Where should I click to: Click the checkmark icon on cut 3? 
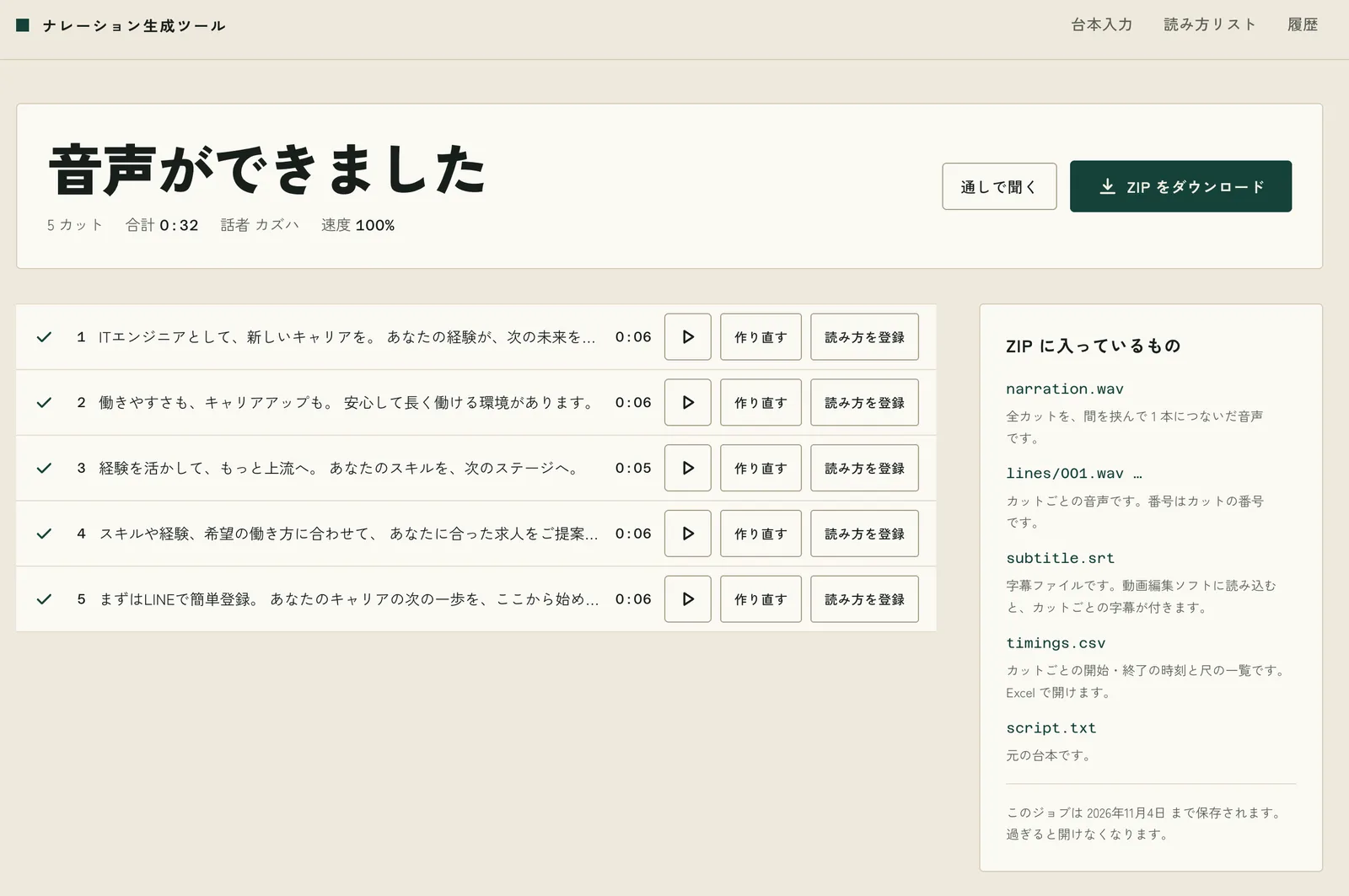point(45,468)
